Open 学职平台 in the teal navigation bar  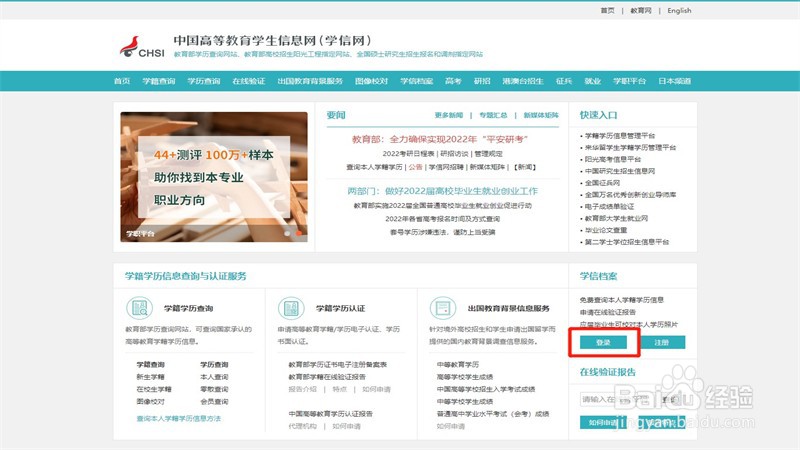(x=629, y=81)
